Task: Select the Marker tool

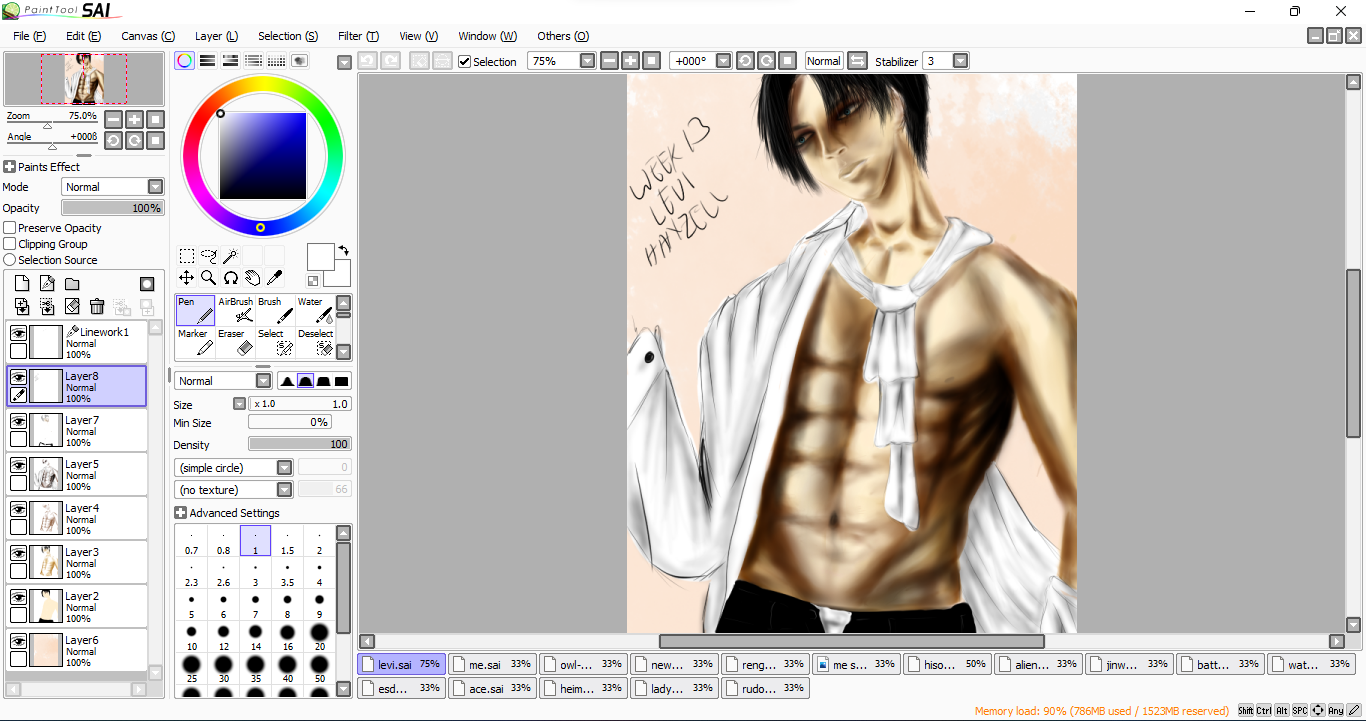Action: coord(195,343)
